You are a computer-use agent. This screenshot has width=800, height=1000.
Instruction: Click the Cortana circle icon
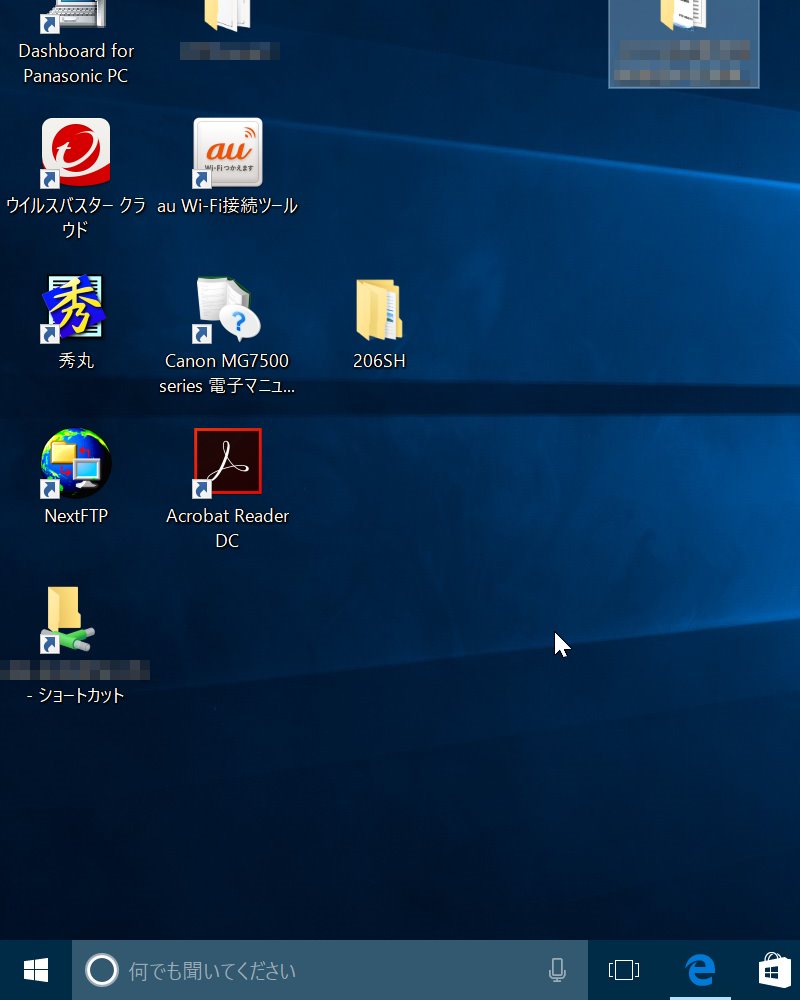102,971
